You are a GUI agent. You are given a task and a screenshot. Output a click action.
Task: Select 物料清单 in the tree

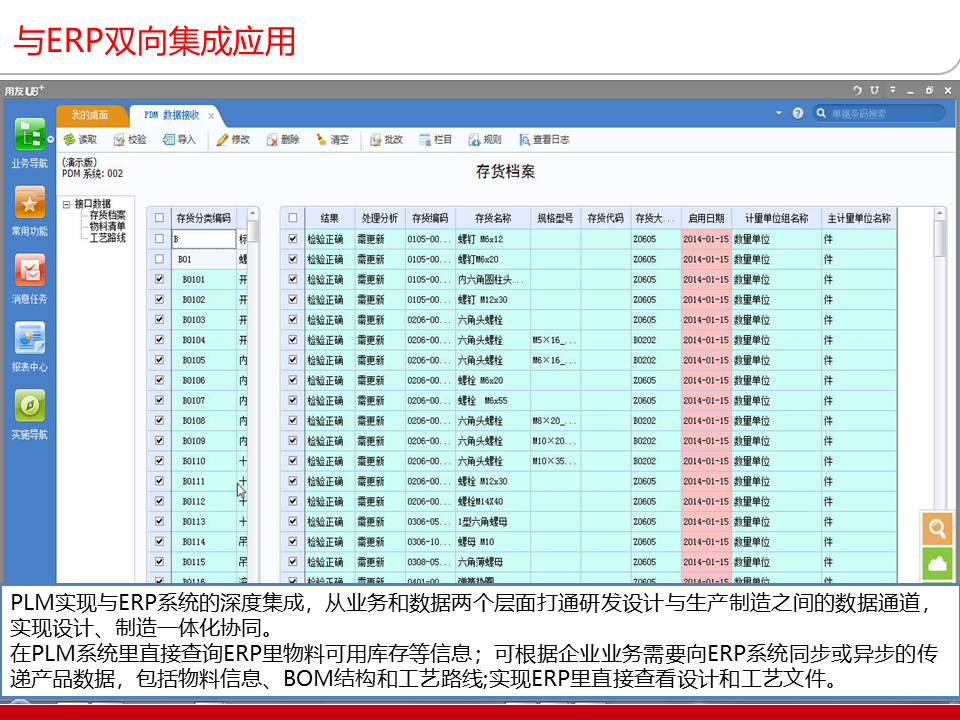point(107,226)
